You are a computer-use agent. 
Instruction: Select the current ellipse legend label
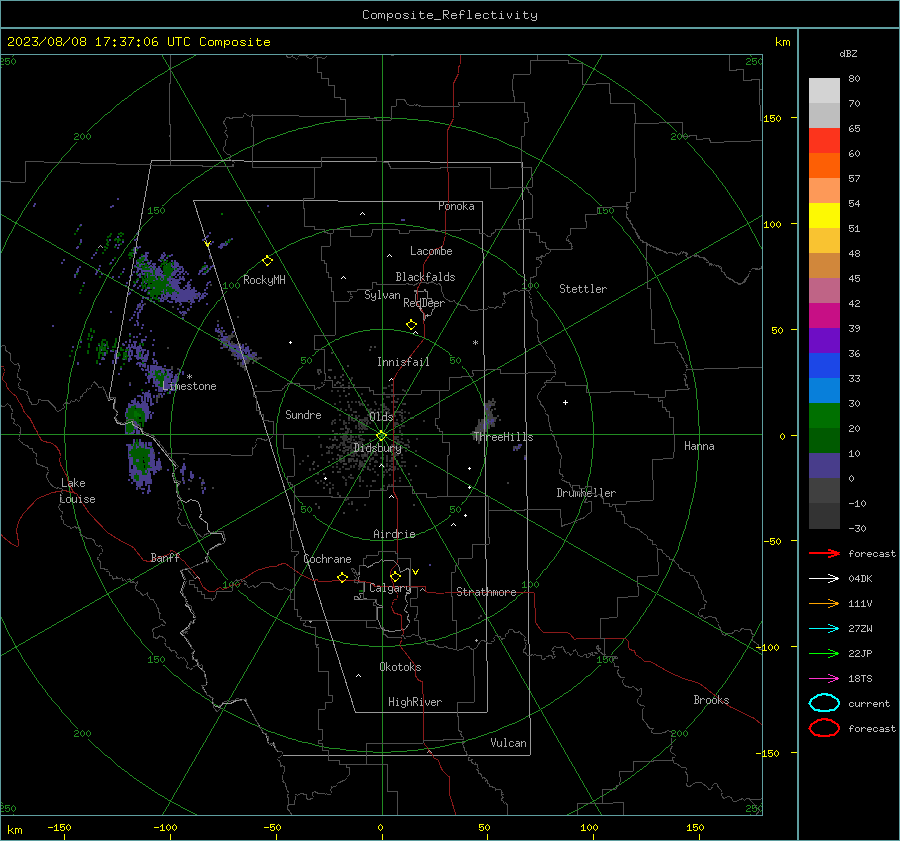(x=869, y=704)
